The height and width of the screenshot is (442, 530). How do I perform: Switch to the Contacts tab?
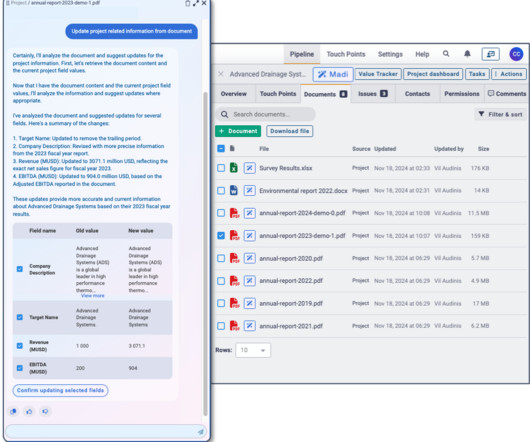pos(417,94)
